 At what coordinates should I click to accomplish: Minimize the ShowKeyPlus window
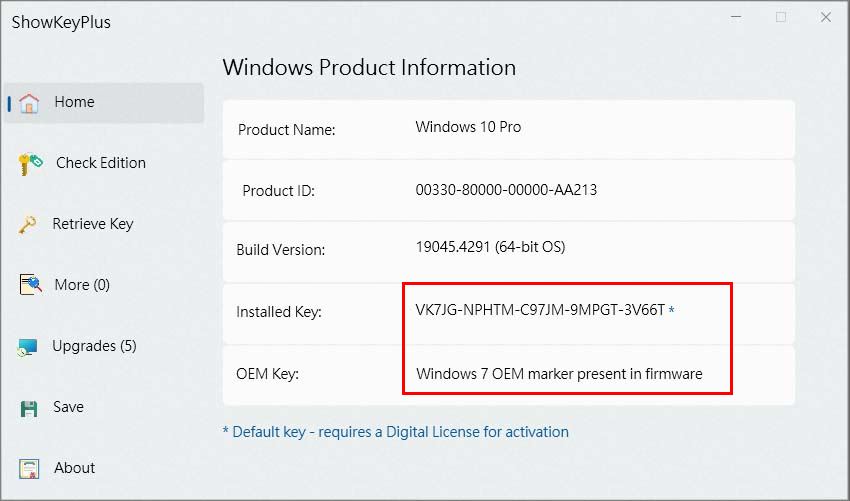[x=736, y=17]
